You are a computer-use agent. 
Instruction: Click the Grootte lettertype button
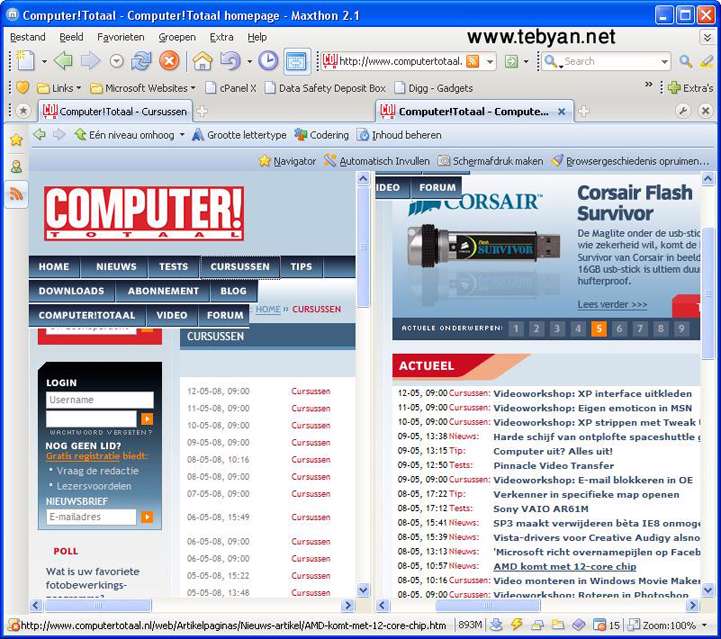click(x=239, y=135)
